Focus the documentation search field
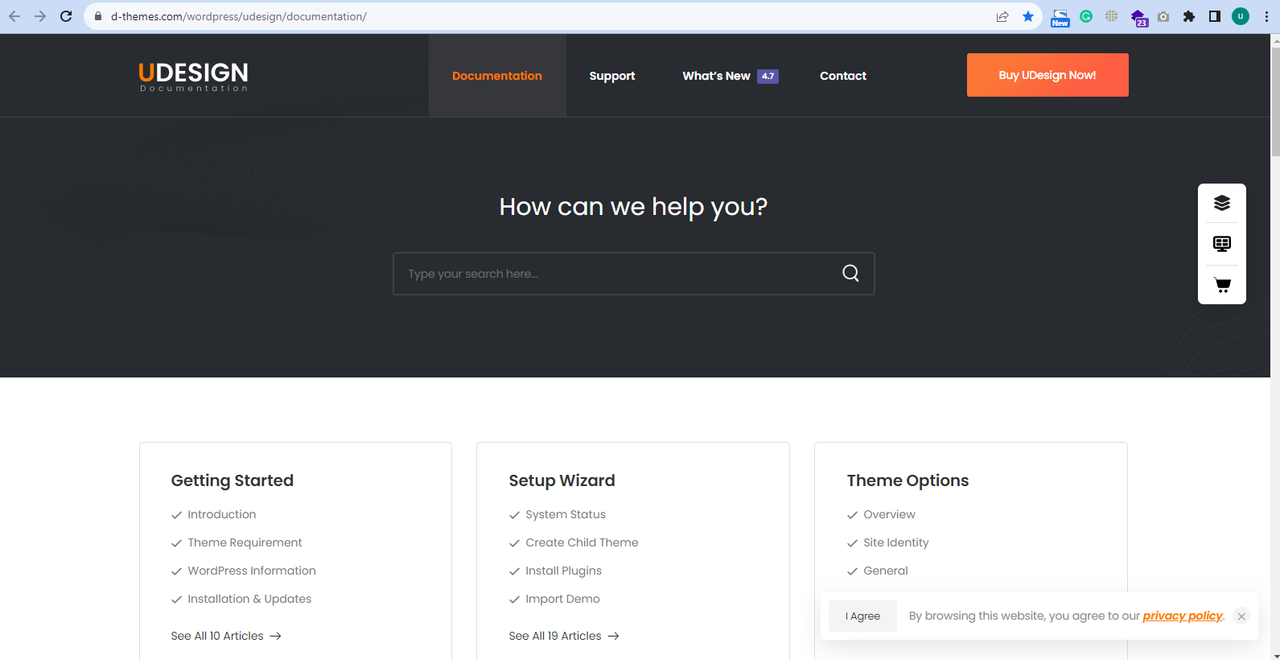This screenshot has height=660, width=1280. pyautogui.click(x=634, y=274)
